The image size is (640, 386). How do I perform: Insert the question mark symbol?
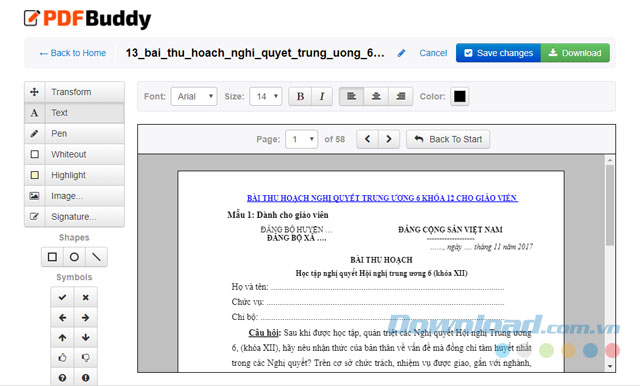[x=62, y=377]
